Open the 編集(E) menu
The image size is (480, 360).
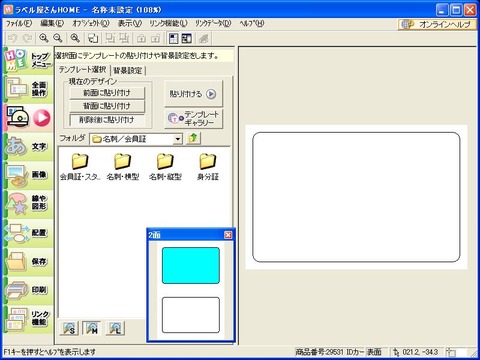52,23
